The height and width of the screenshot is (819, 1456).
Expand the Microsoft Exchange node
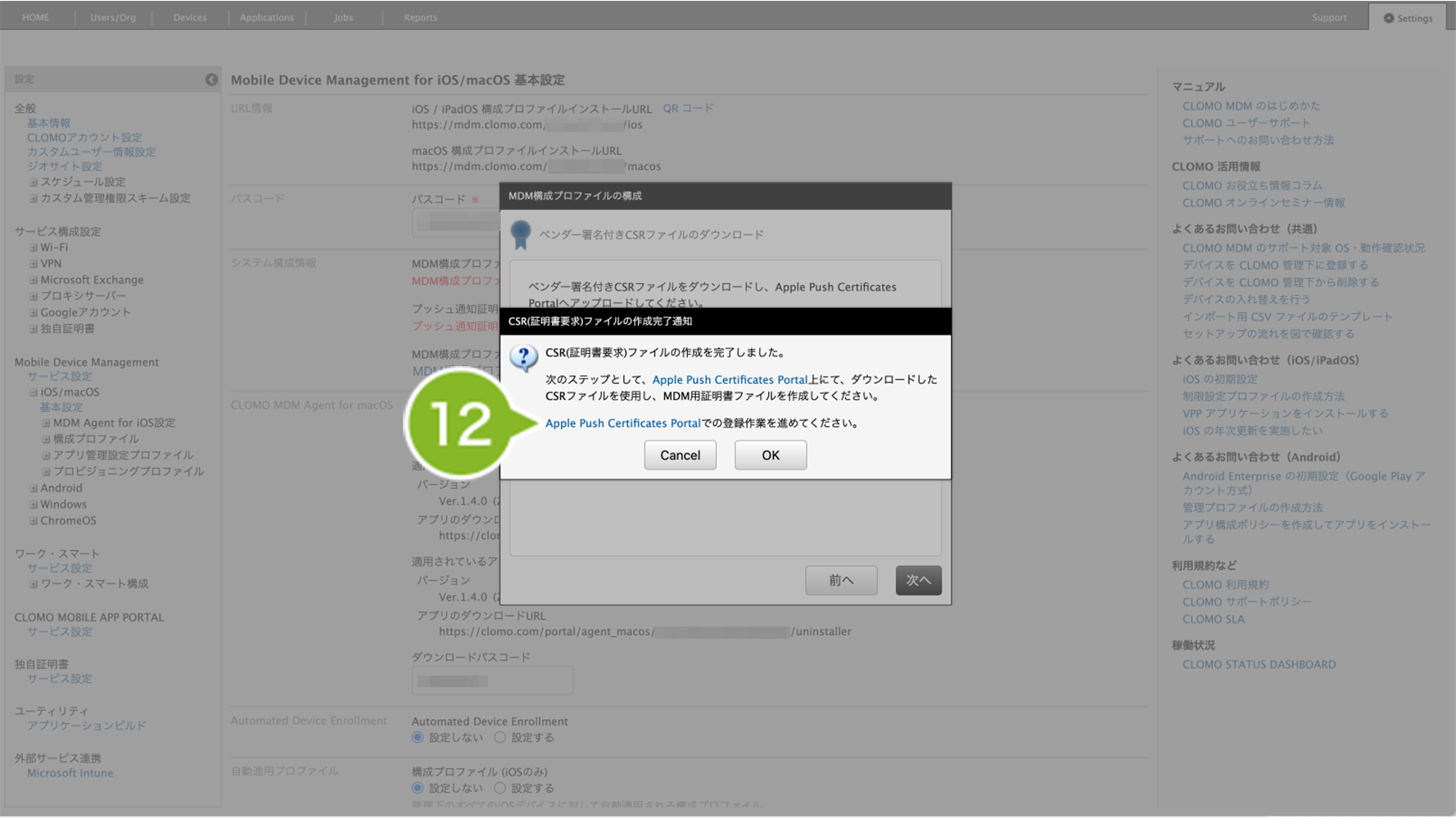tap(34, 280)
